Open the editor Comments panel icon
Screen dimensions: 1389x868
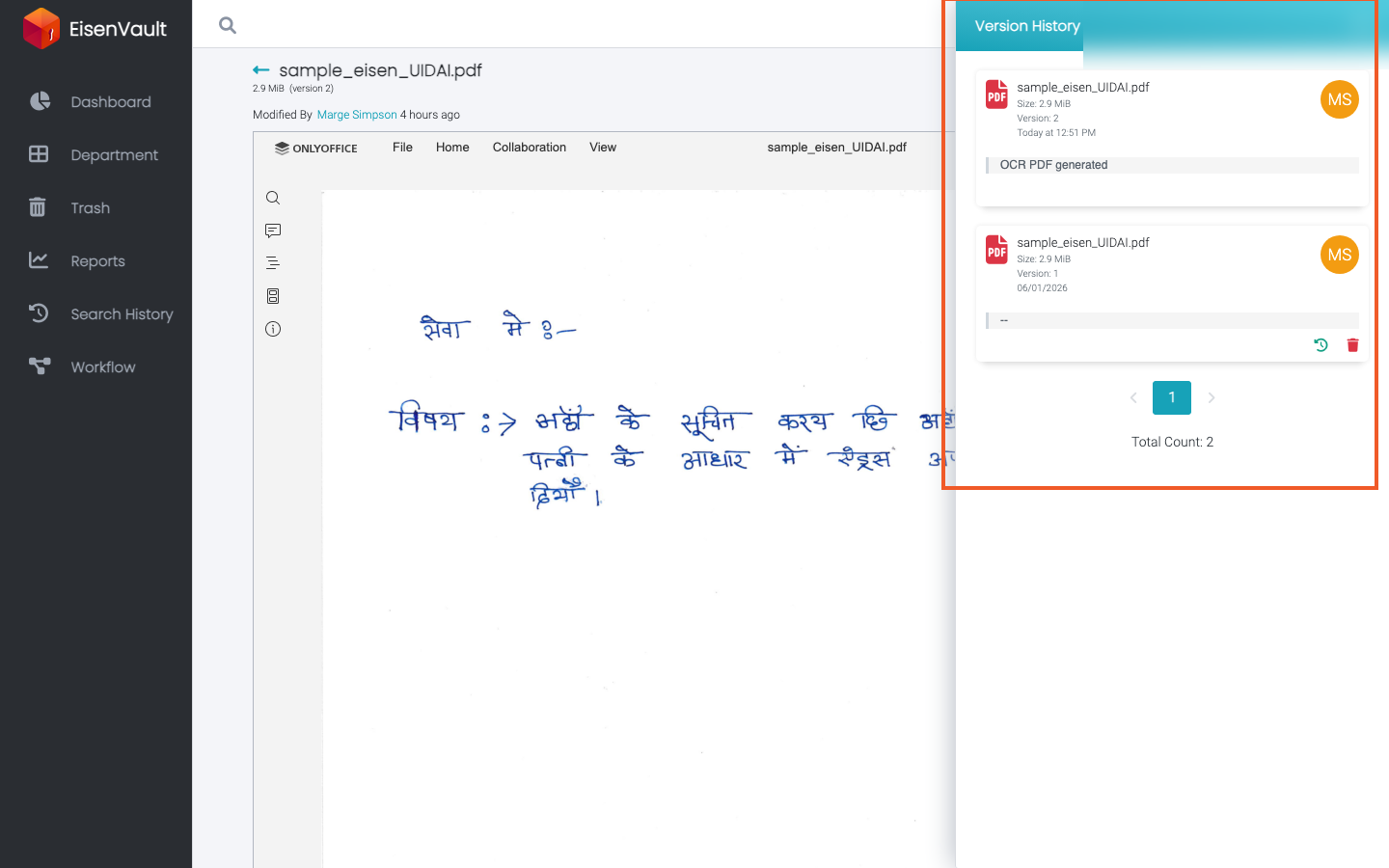(x=273, y=231)
